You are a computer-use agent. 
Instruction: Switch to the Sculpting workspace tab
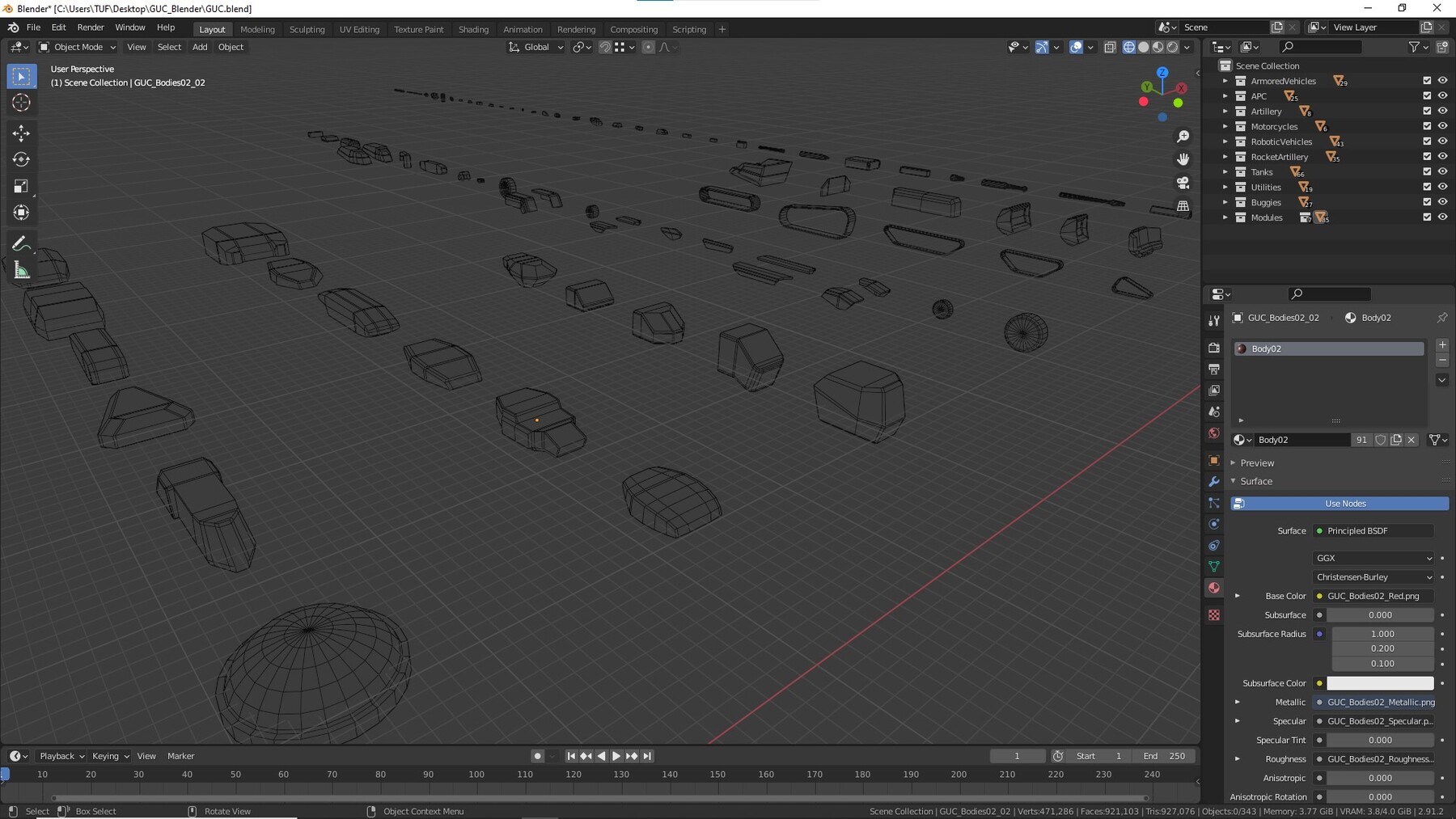307,29
